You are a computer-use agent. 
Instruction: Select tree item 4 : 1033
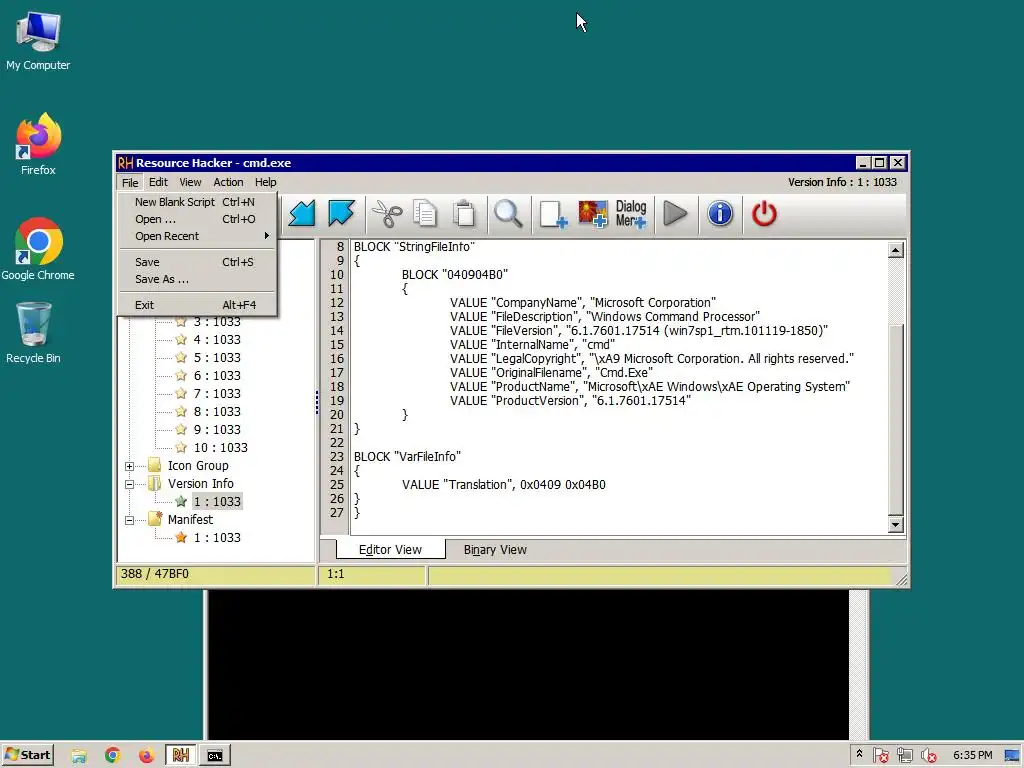click(x=217, y=340)
